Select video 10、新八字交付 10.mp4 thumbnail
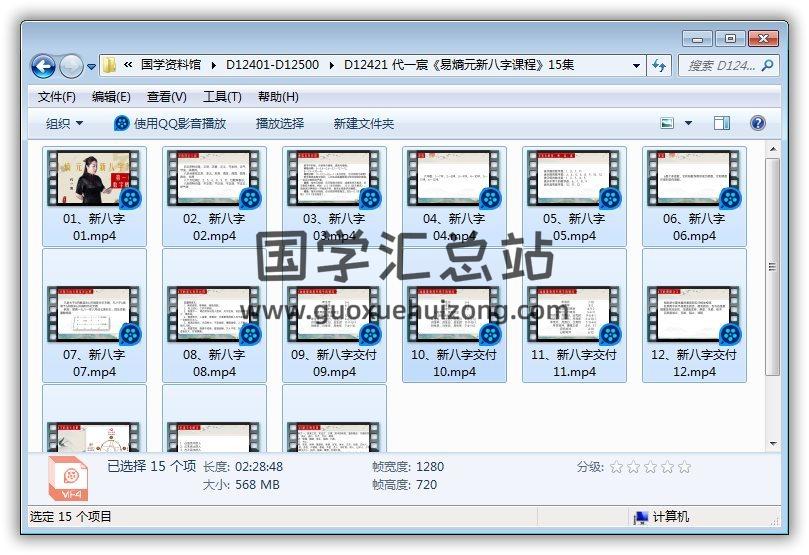The width and height of the screenshot is (809, 555). 454,315
